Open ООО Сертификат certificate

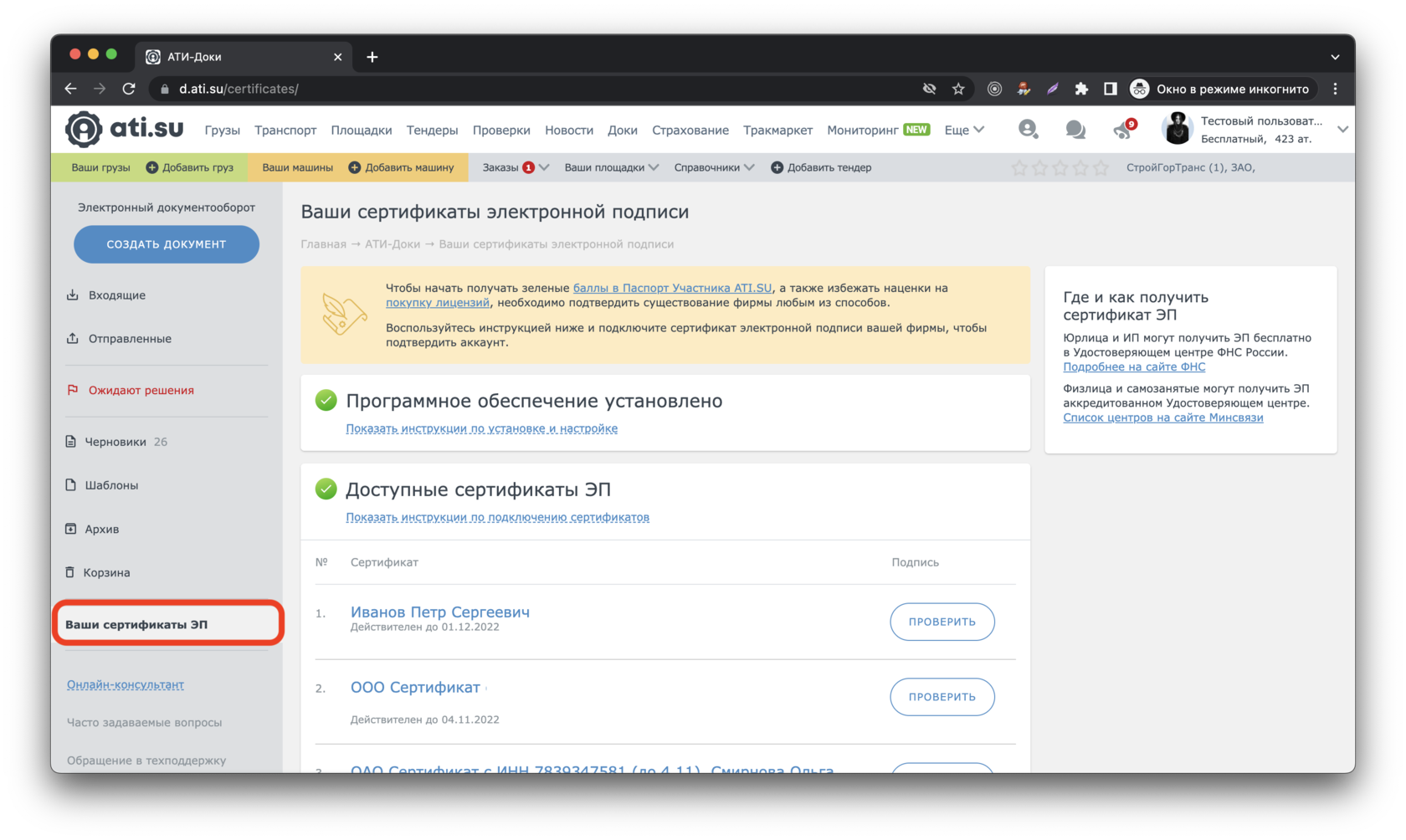pos(415,687)
